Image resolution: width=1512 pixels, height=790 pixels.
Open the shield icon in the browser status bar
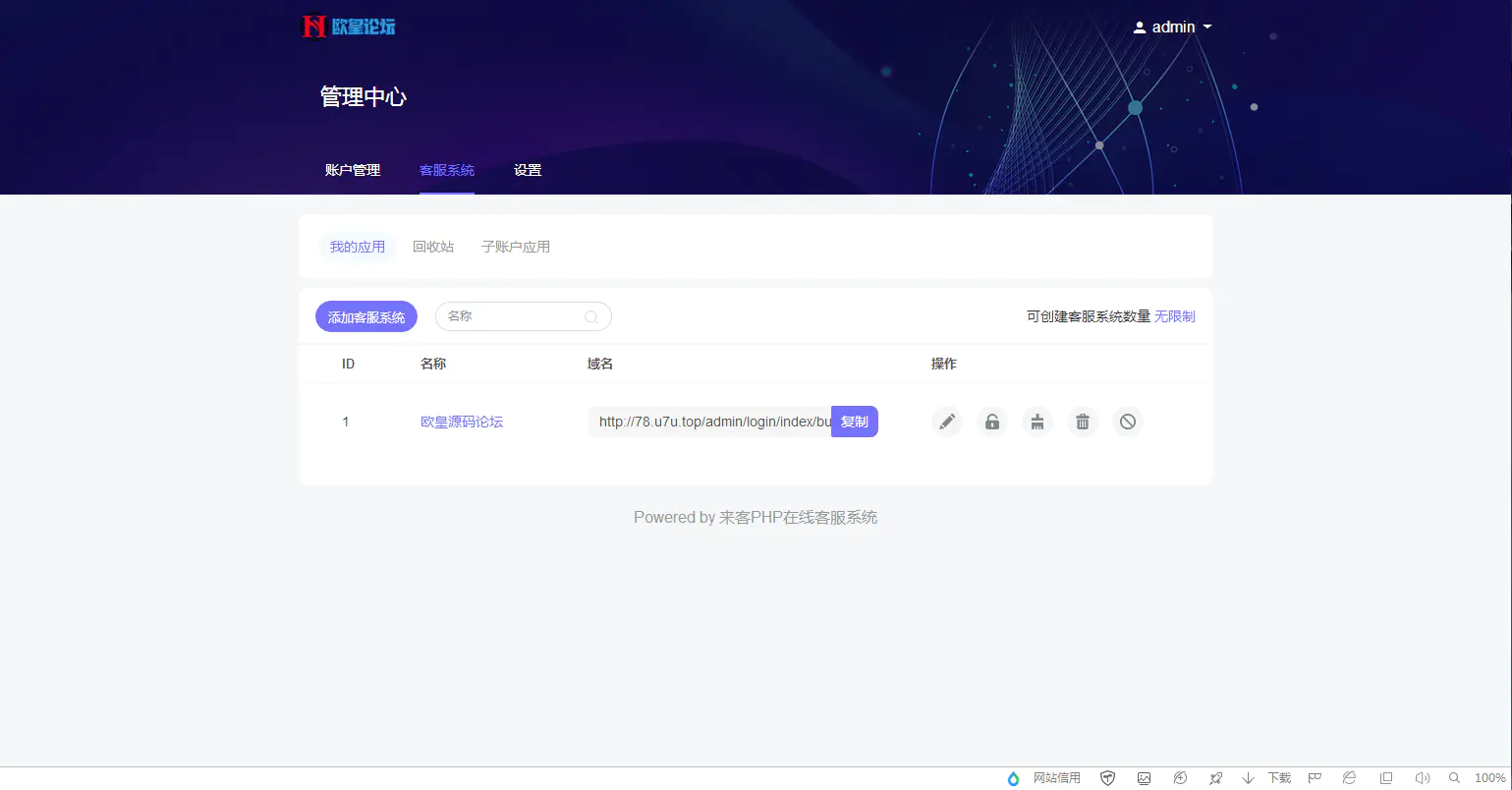1107,777
